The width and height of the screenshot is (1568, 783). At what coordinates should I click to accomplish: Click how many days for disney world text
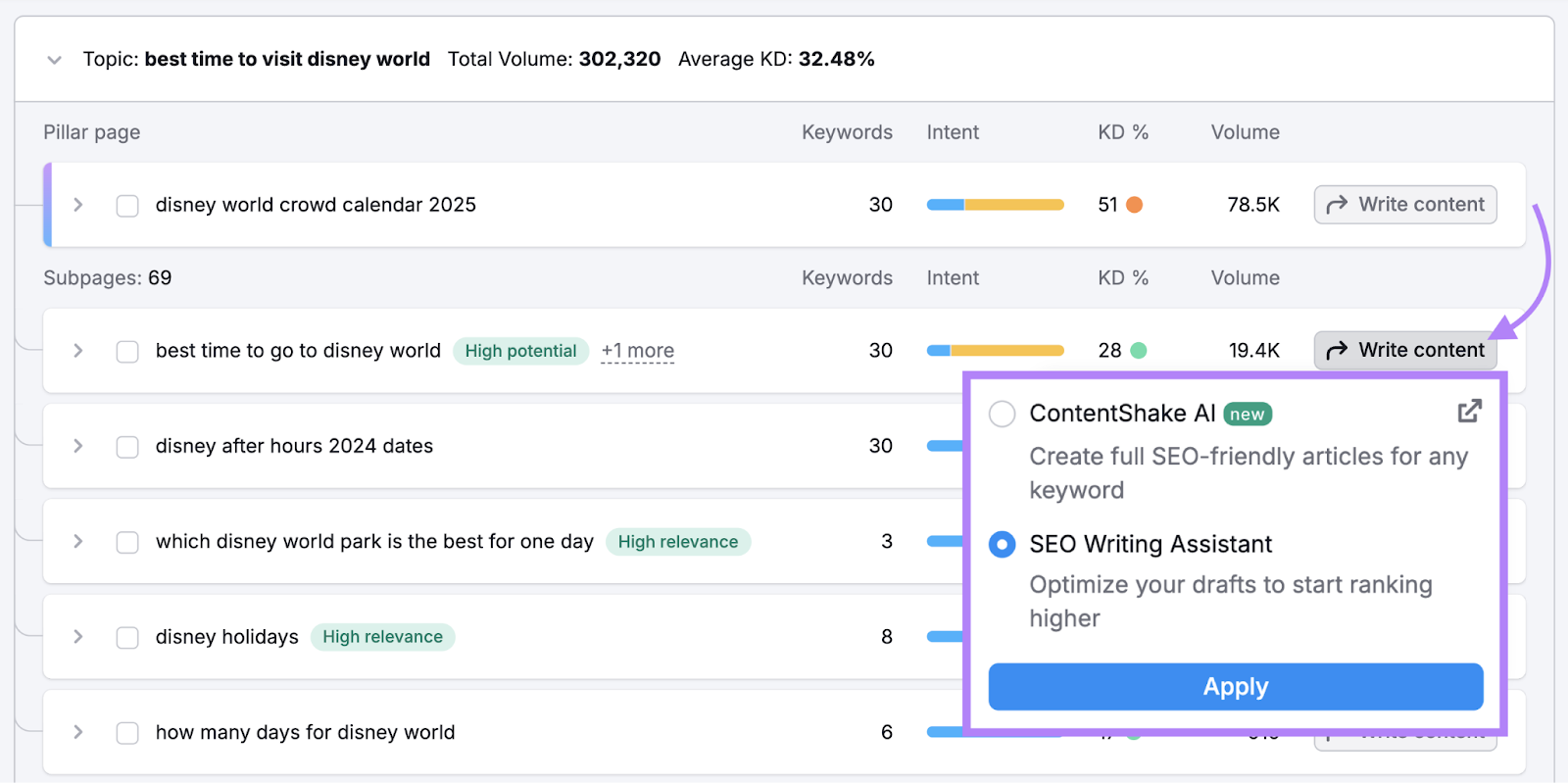(305, 732)
